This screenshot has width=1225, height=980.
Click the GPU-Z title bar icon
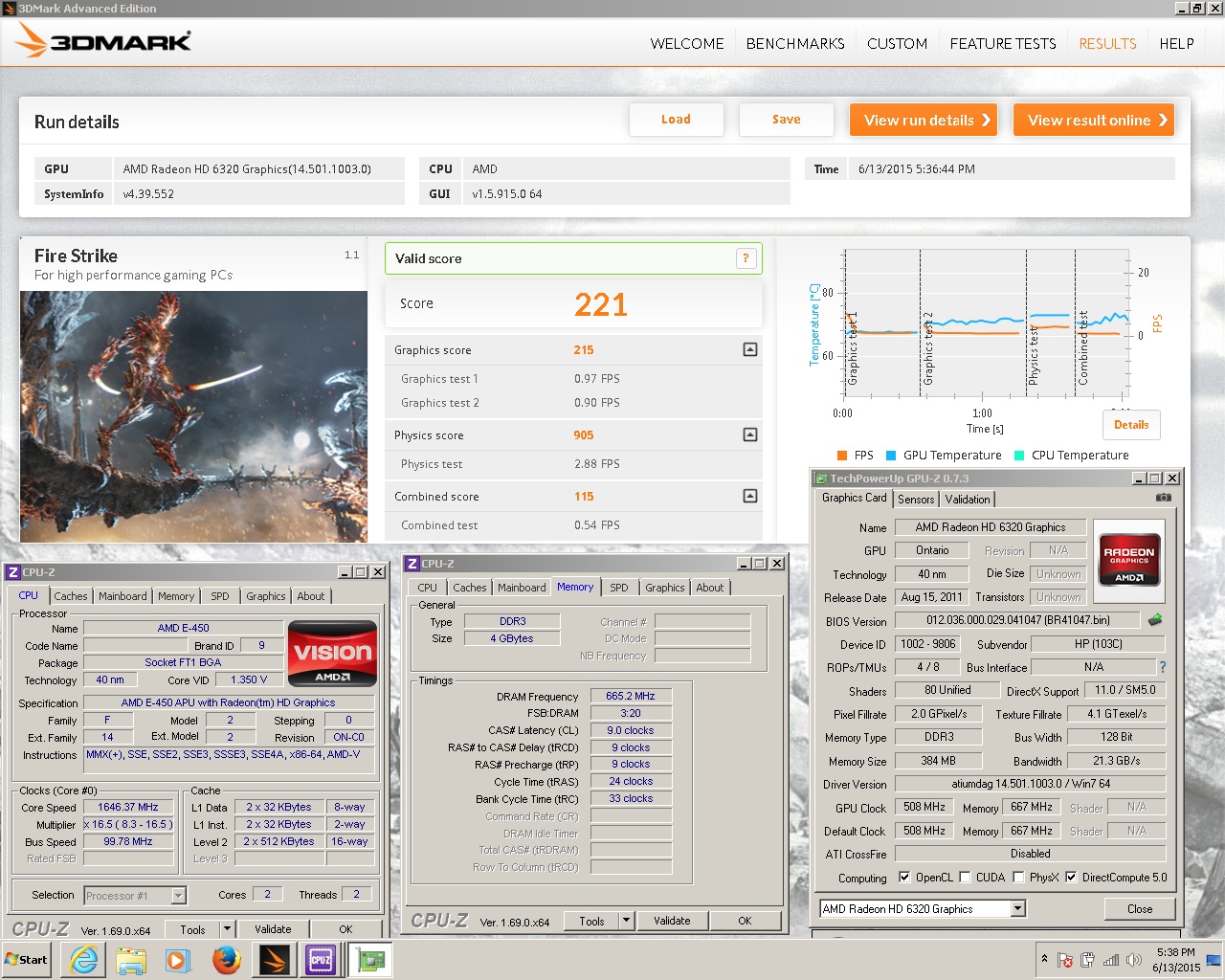point(820,479)
